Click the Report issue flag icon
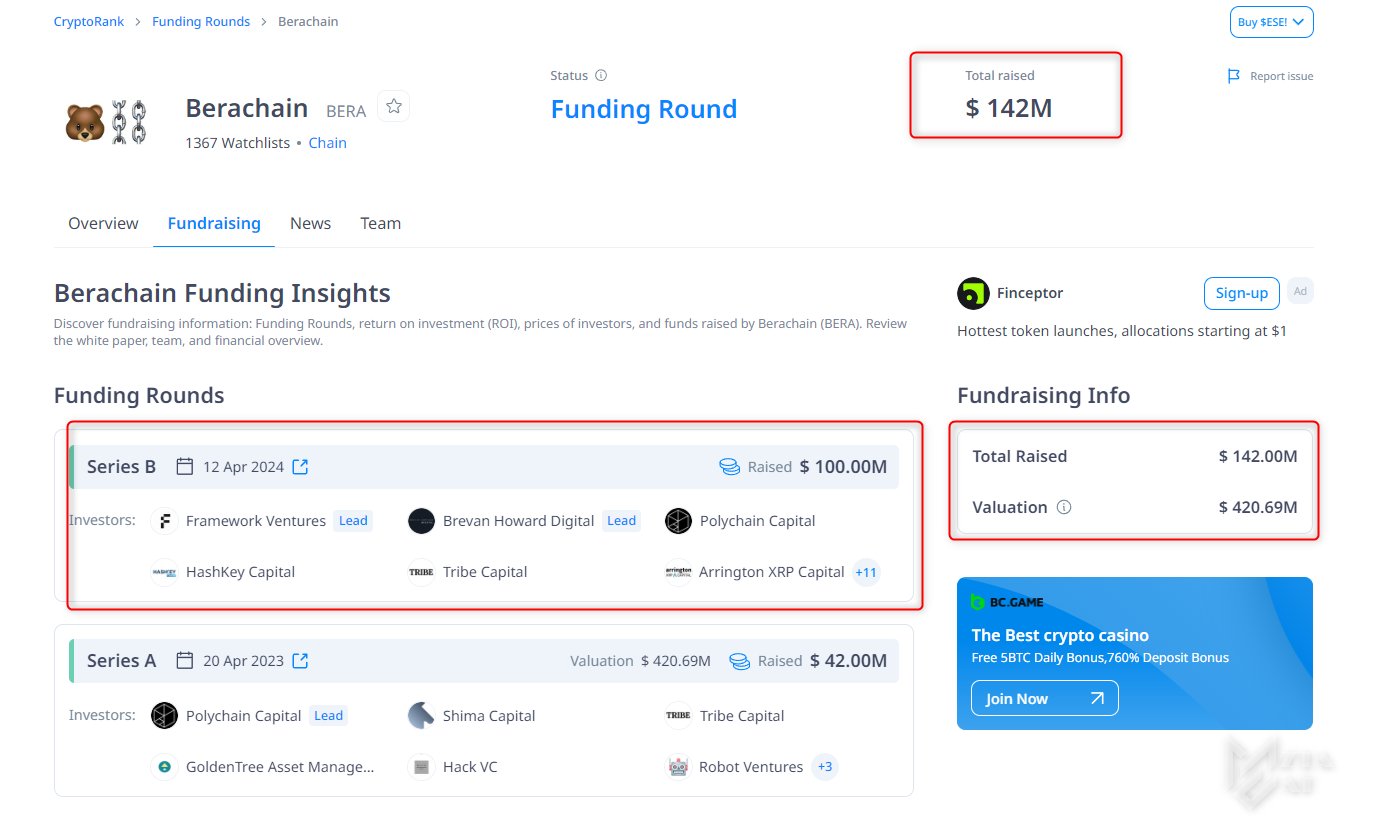The image size is (1385, 828). click(1234, 76)
